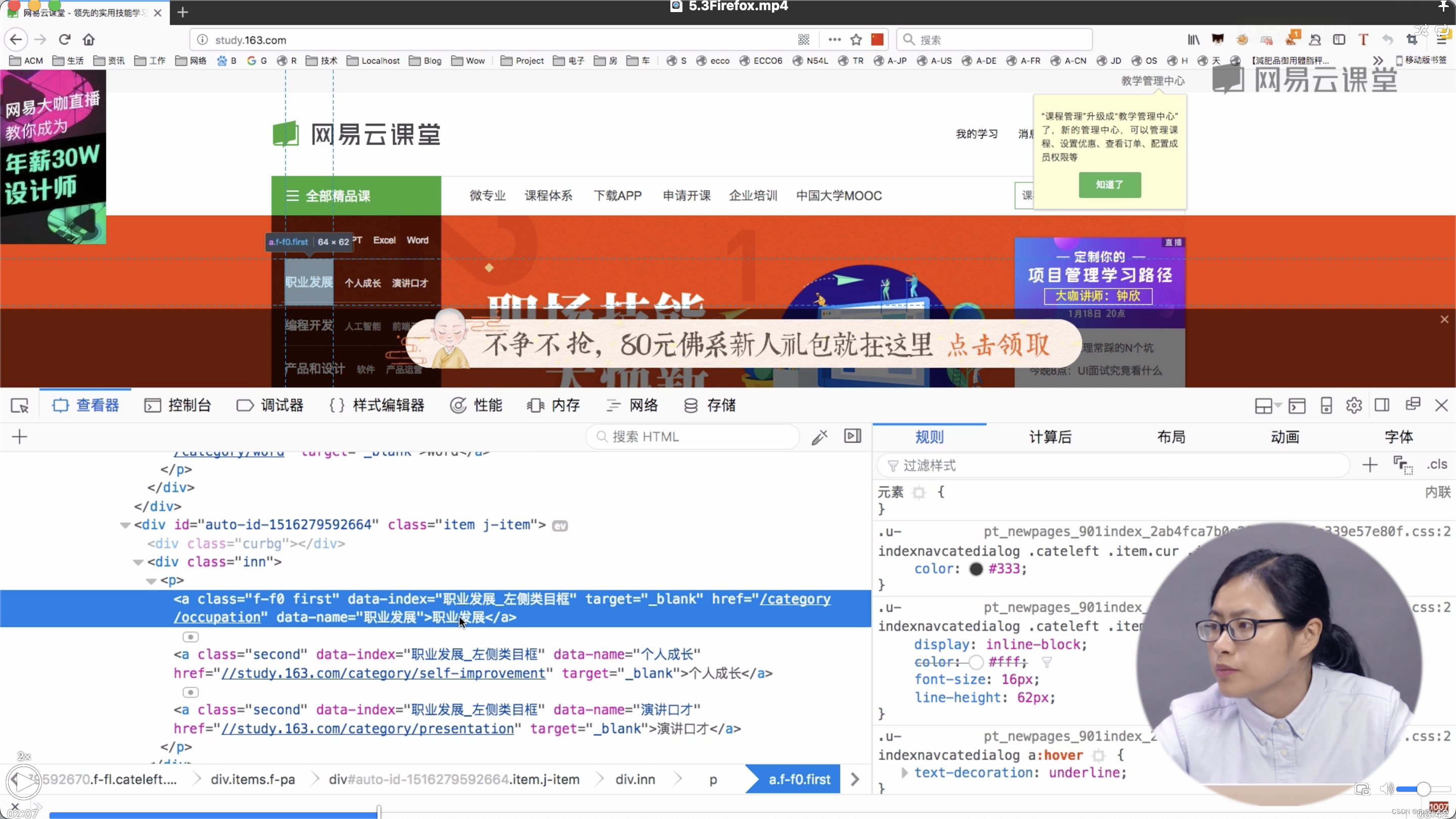
Task: Select the 动画 animations tab
Action: coord(1285,436)
